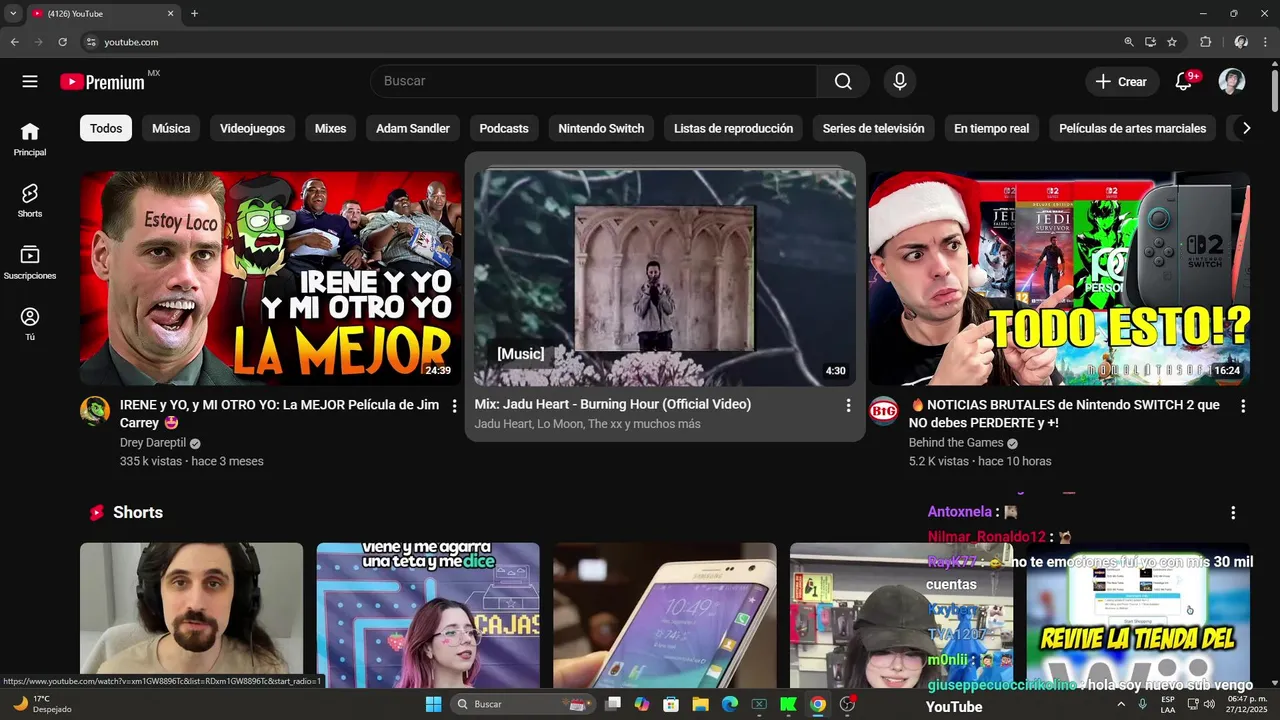This screenshot has width=1280, height=720.
Task: Open NOTICIAS BRUTALES Nintendo SWITCH 2 title
Action: [1064, 414]
